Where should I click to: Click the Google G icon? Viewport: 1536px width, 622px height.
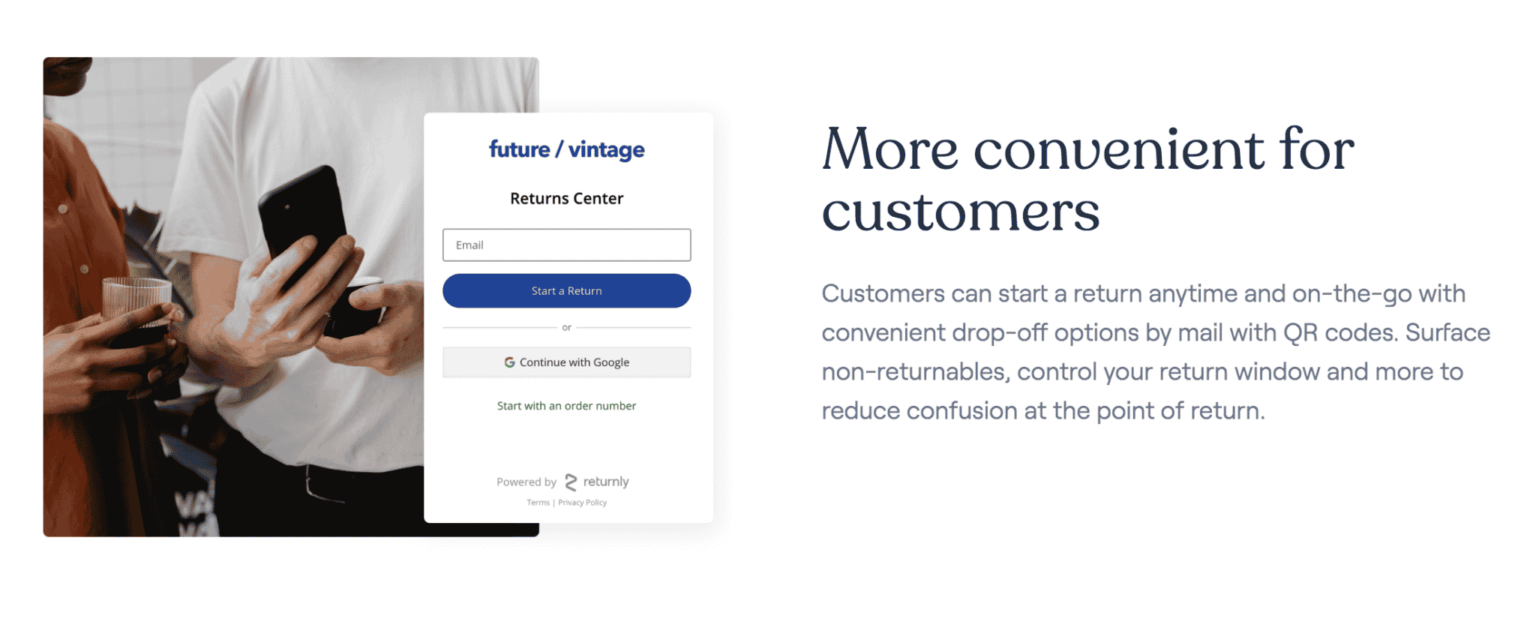click(510, 363)
